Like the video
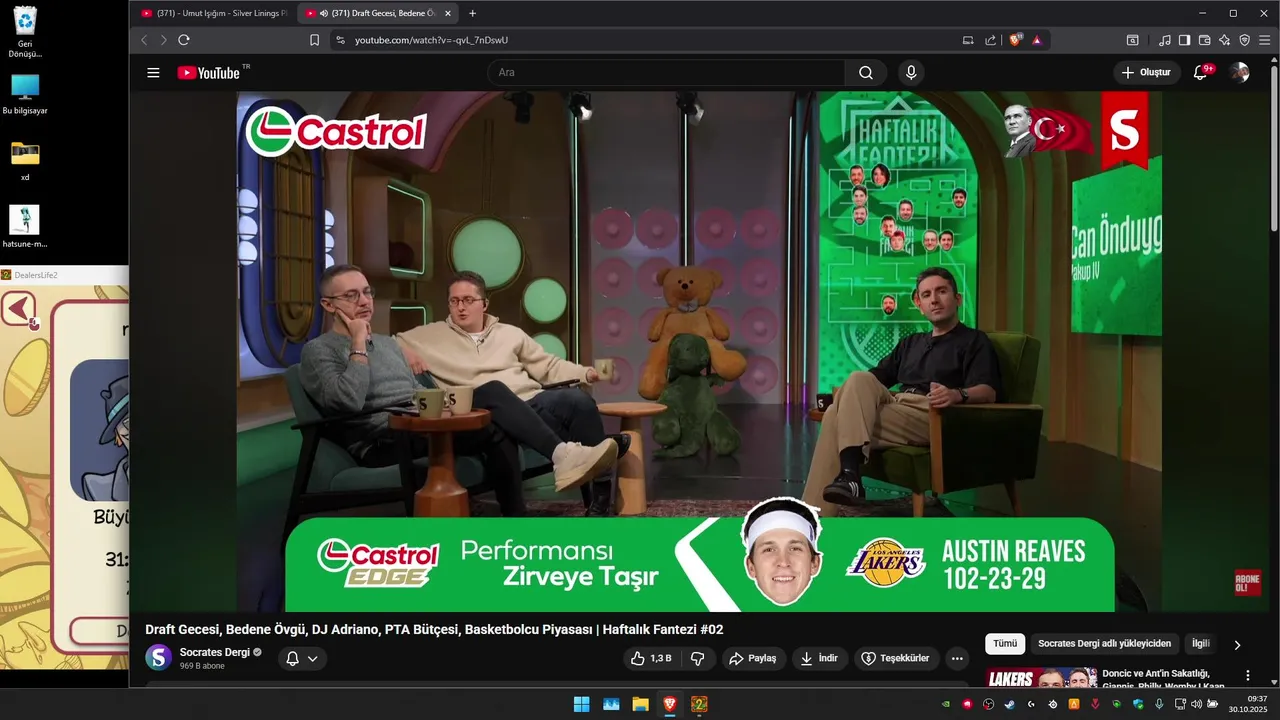Image resolution: width=1280 pixels, height=720 pixels. coord(650,658)
